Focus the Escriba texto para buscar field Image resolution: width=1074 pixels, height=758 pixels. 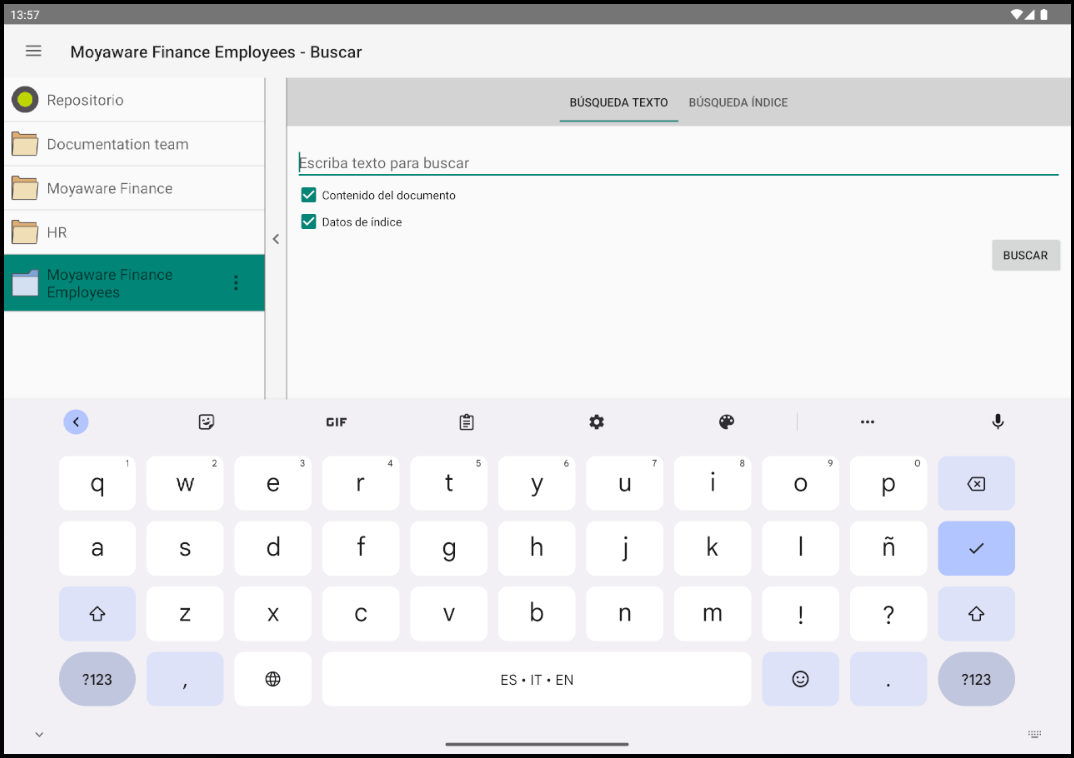tap(678, 163)
